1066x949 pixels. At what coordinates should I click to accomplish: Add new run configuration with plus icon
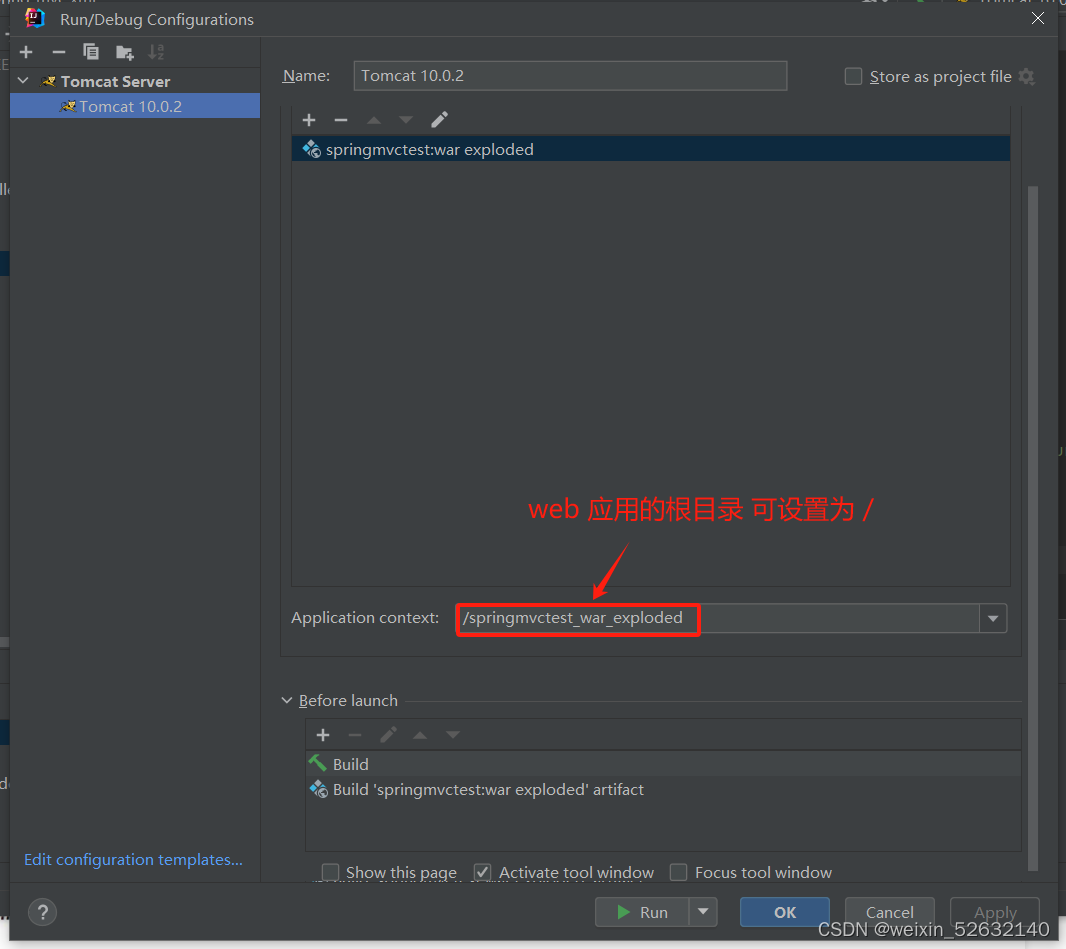coord(27,52)
